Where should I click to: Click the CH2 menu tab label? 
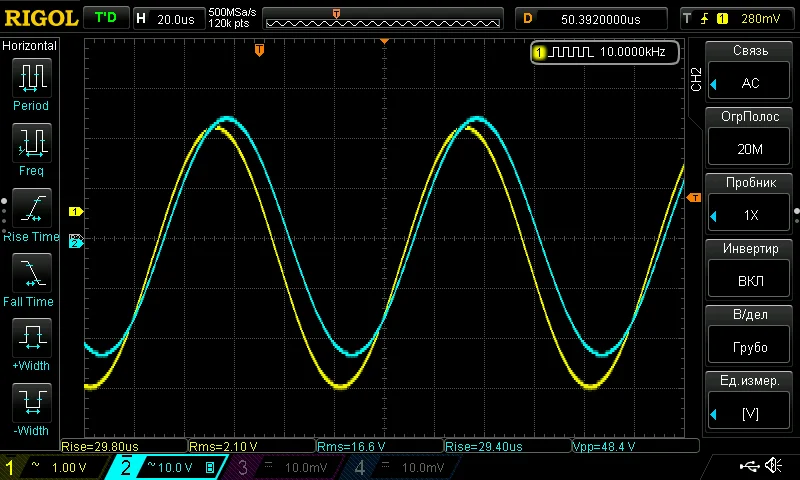click(x=696, y=79)
